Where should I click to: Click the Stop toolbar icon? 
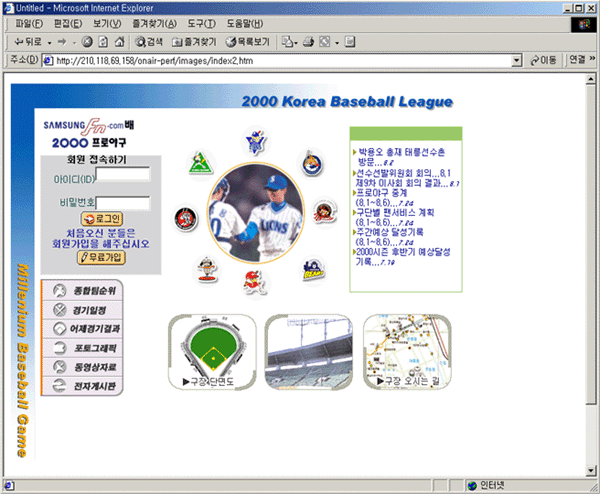pyautogui.click(x=87, y=42)
